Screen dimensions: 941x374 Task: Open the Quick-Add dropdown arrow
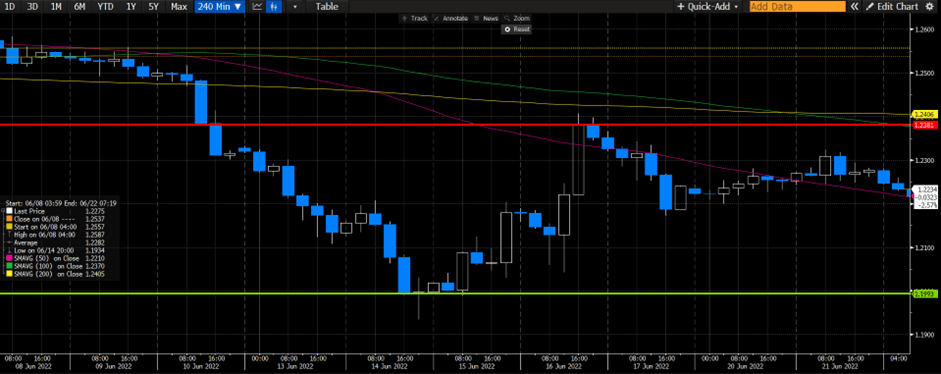point(736,7)
